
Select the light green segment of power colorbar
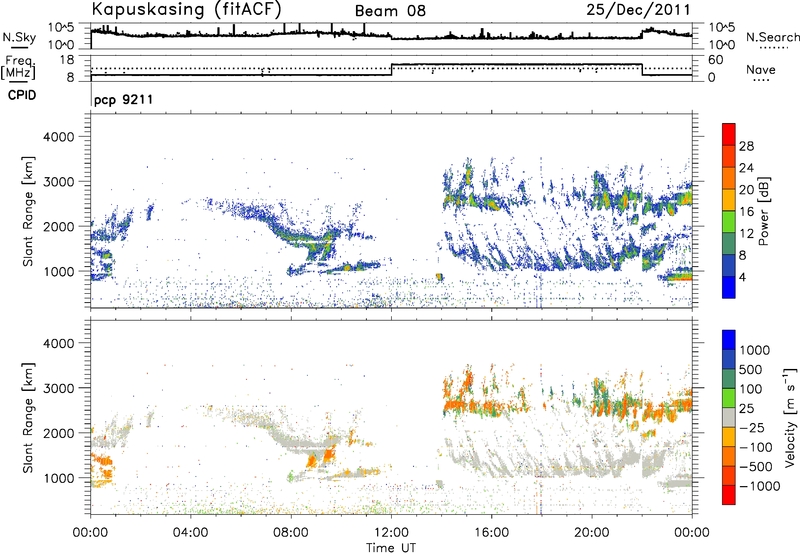729,222
